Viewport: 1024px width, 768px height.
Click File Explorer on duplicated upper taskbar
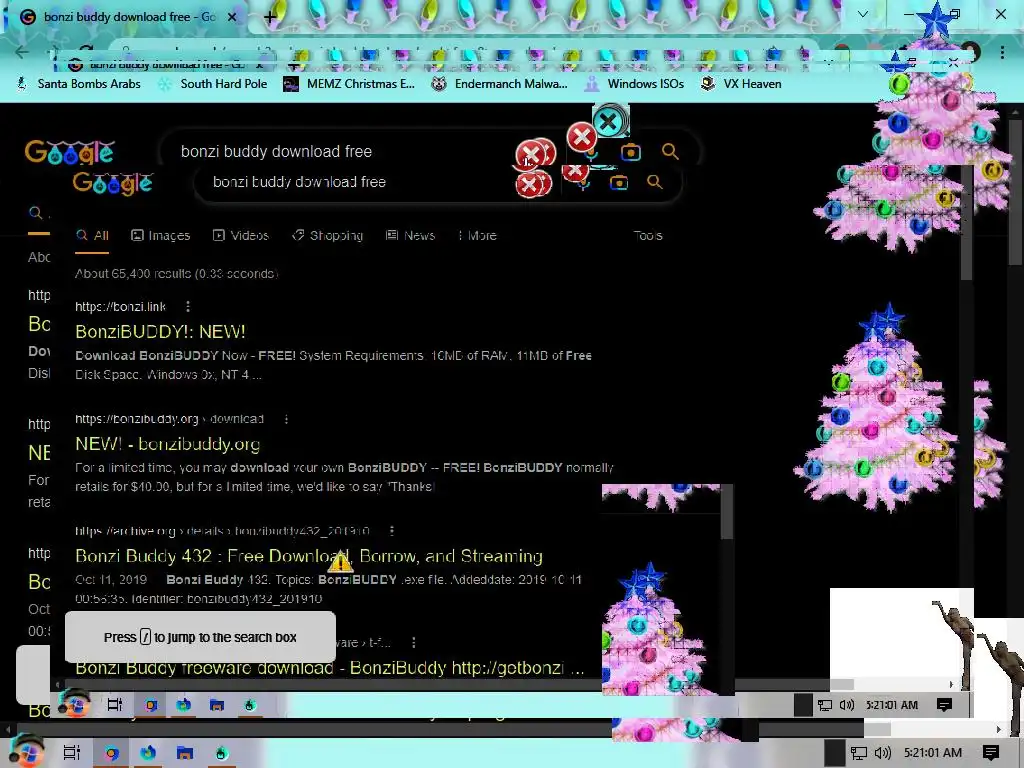click(x=217, y=705)
